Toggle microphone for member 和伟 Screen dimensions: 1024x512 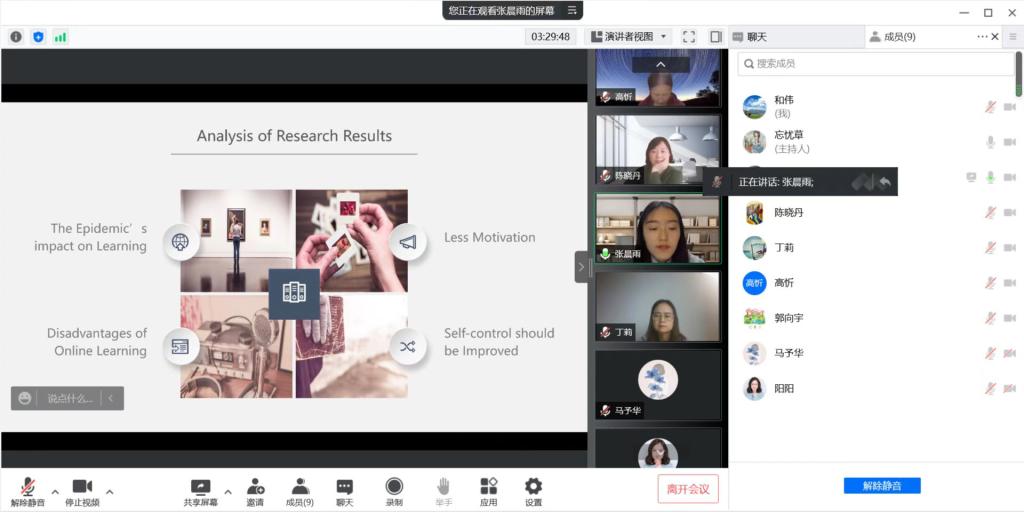991,107
